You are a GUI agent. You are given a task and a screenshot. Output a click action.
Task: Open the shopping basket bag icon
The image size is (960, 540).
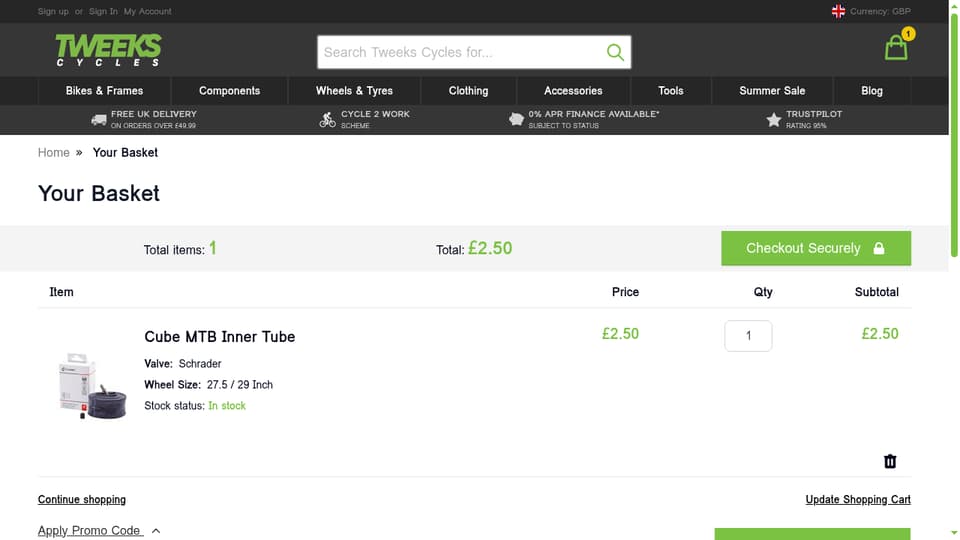[896, 48]
